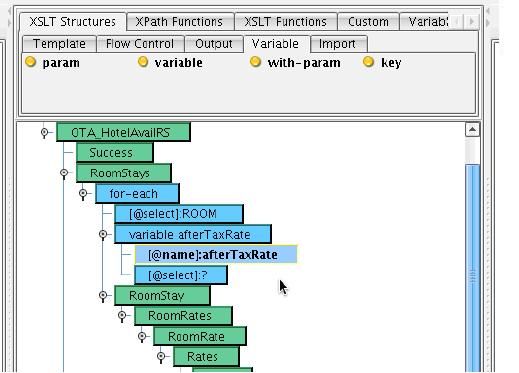Collapse the for-each node
This screenshot has height=373, width=519.
click(x=83, y=193)
